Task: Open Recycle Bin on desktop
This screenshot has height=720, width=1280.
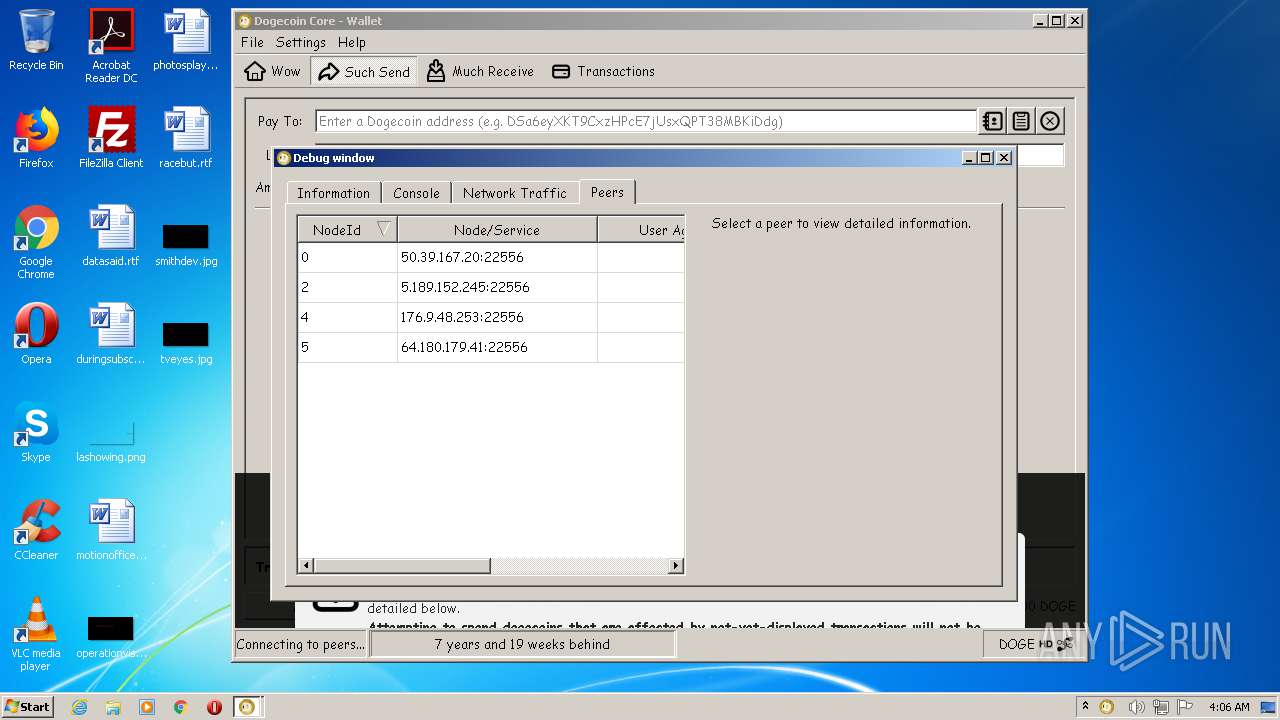Action: point(36,41)
